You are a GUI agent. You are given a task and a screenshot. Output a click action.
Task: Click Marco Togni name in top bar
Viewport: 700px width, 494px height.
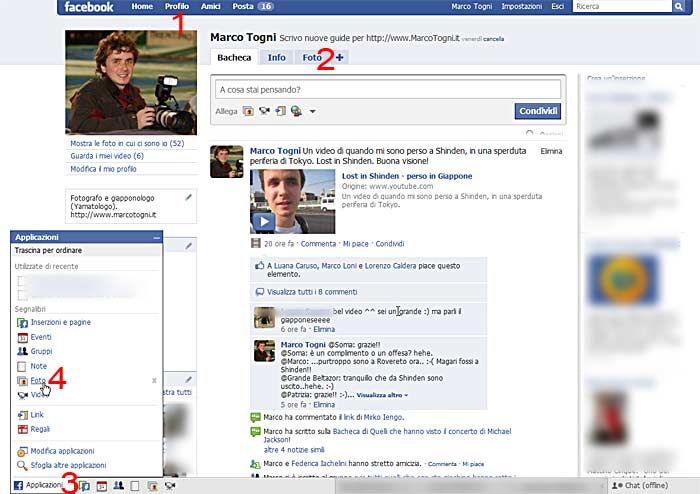coord(471,6)
